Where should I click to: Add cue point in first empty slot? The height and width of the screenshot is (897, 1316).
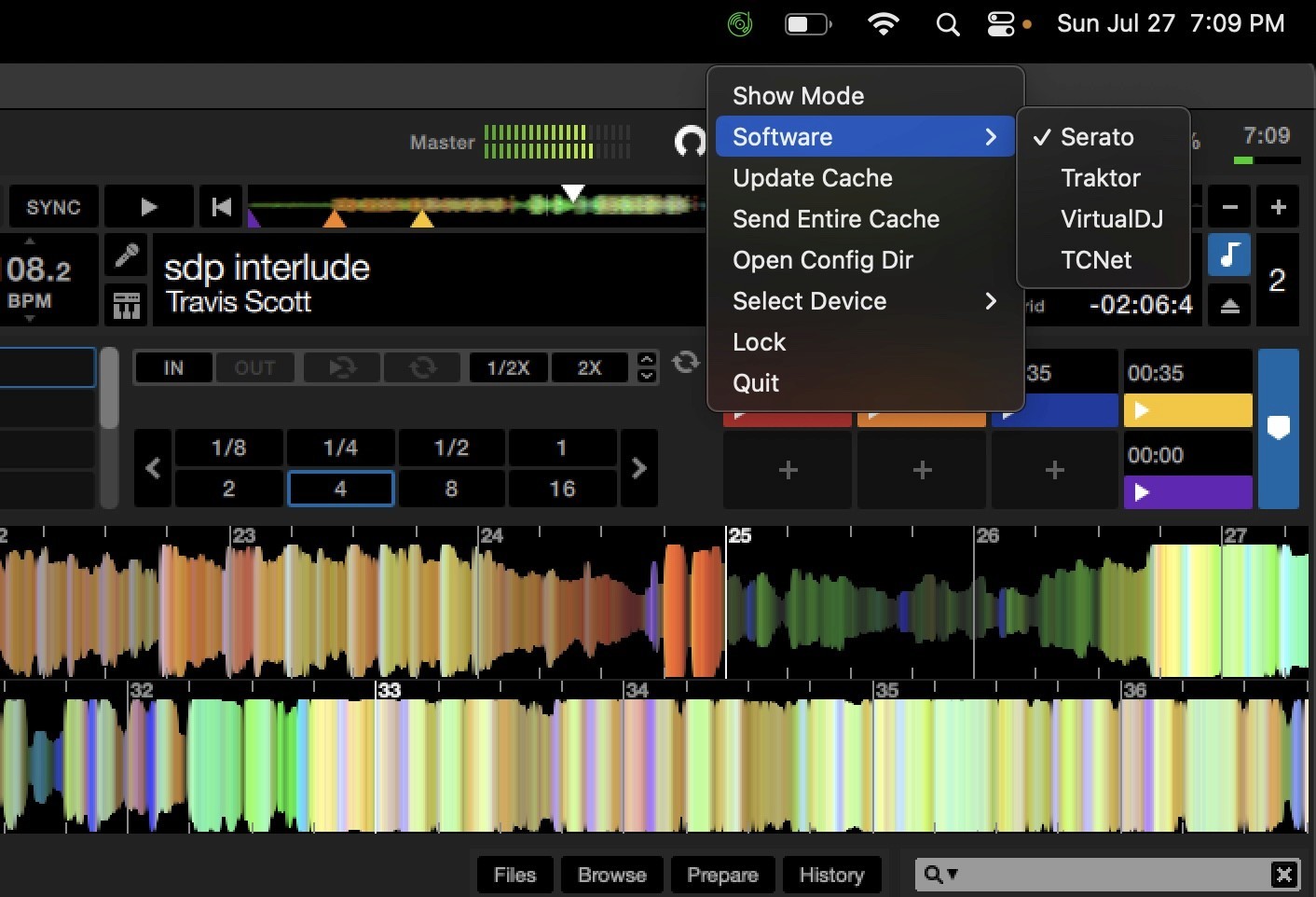coord(788,470)
